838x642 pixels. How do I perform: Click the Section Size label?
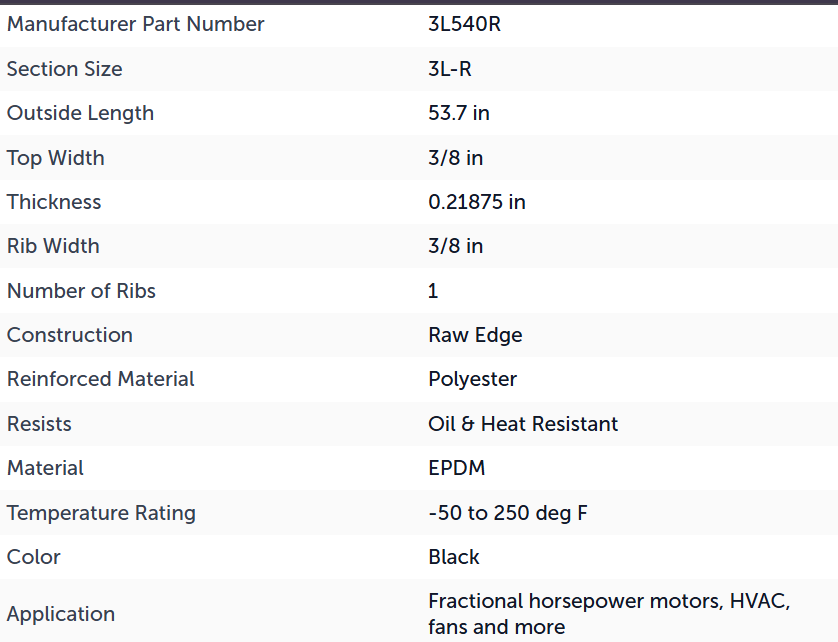pos(64,69)
